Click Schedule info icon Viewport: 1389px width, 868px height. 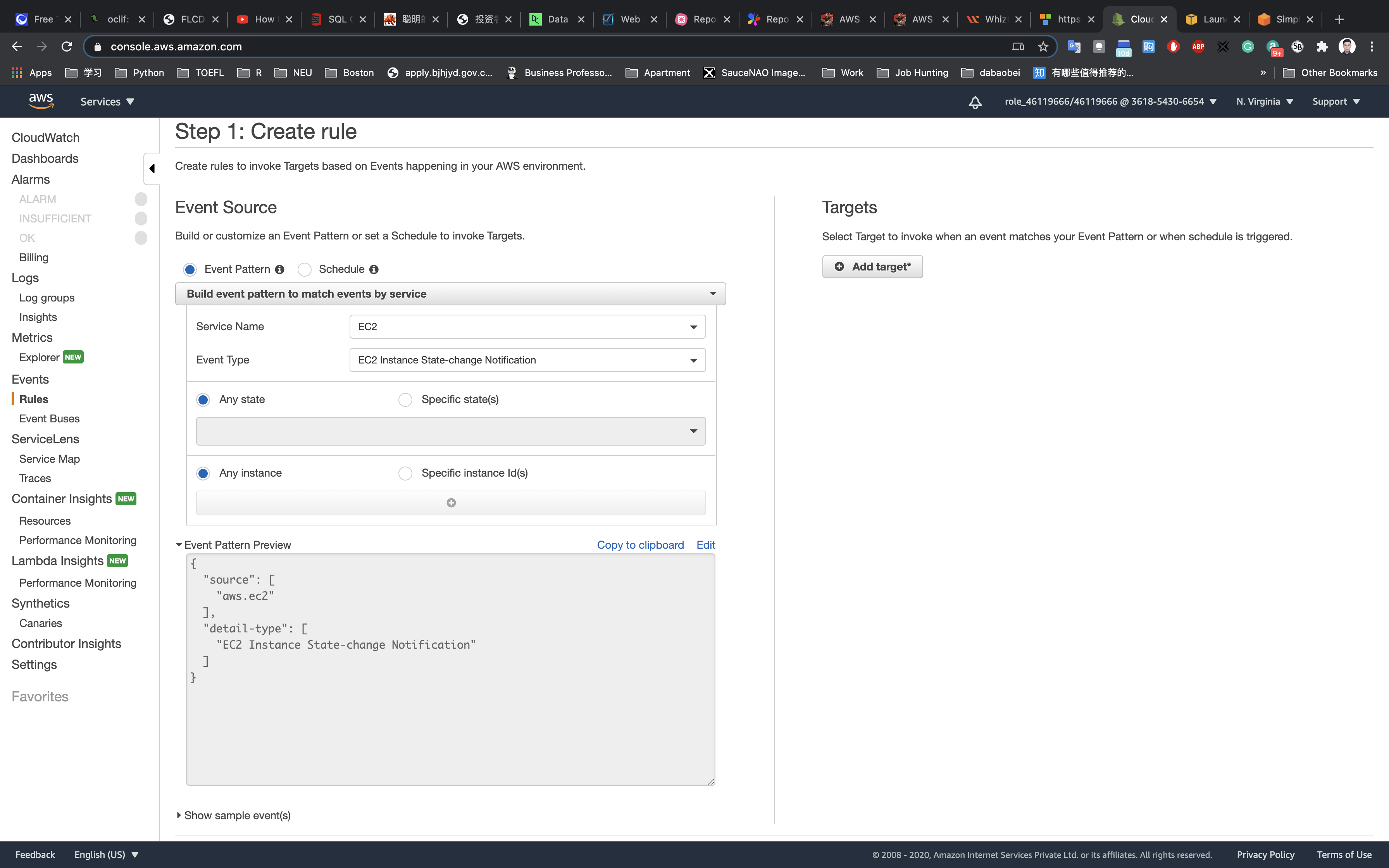(374, 269)
